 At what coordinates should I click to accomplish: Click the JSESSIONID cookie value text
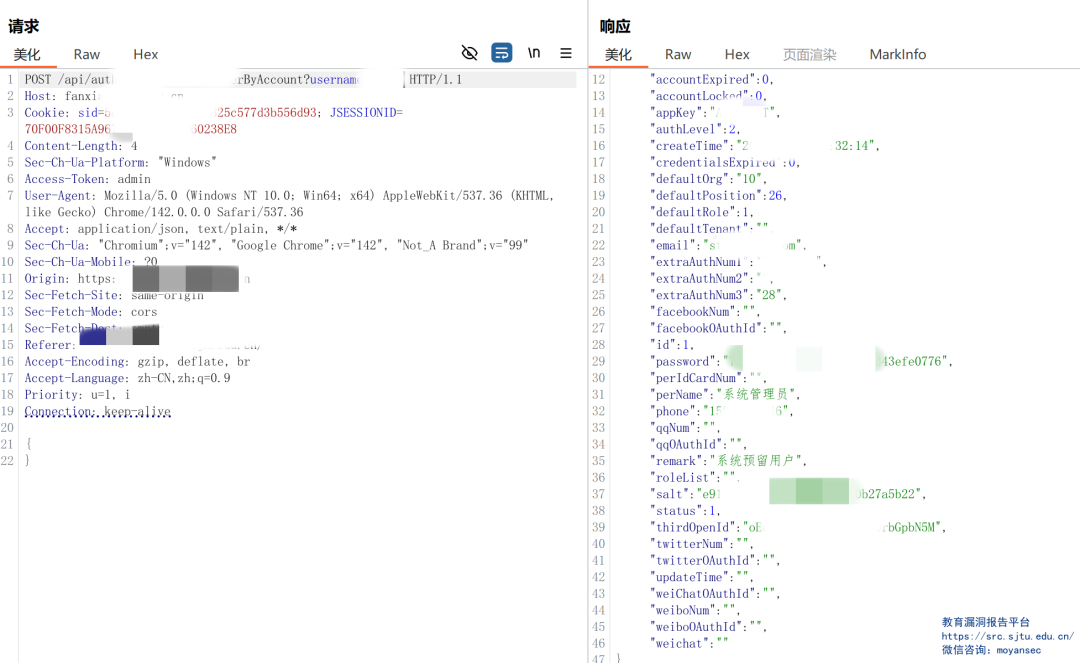(x=131, y=129)
